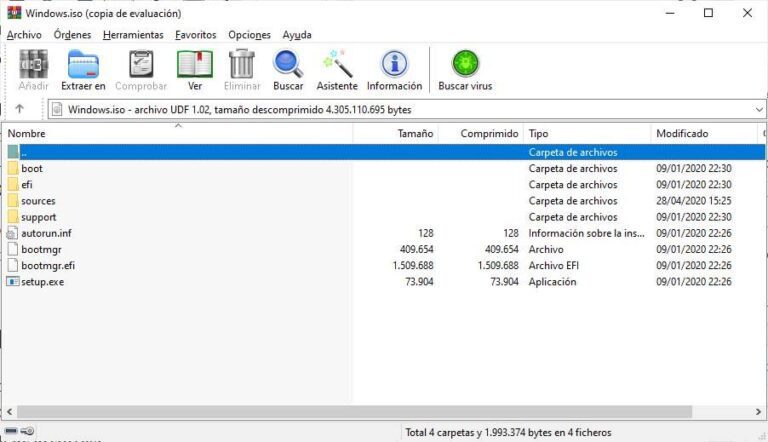Click the scroll left arrow
The height and width of the screenshot is (442, 768).
(9, 412)
